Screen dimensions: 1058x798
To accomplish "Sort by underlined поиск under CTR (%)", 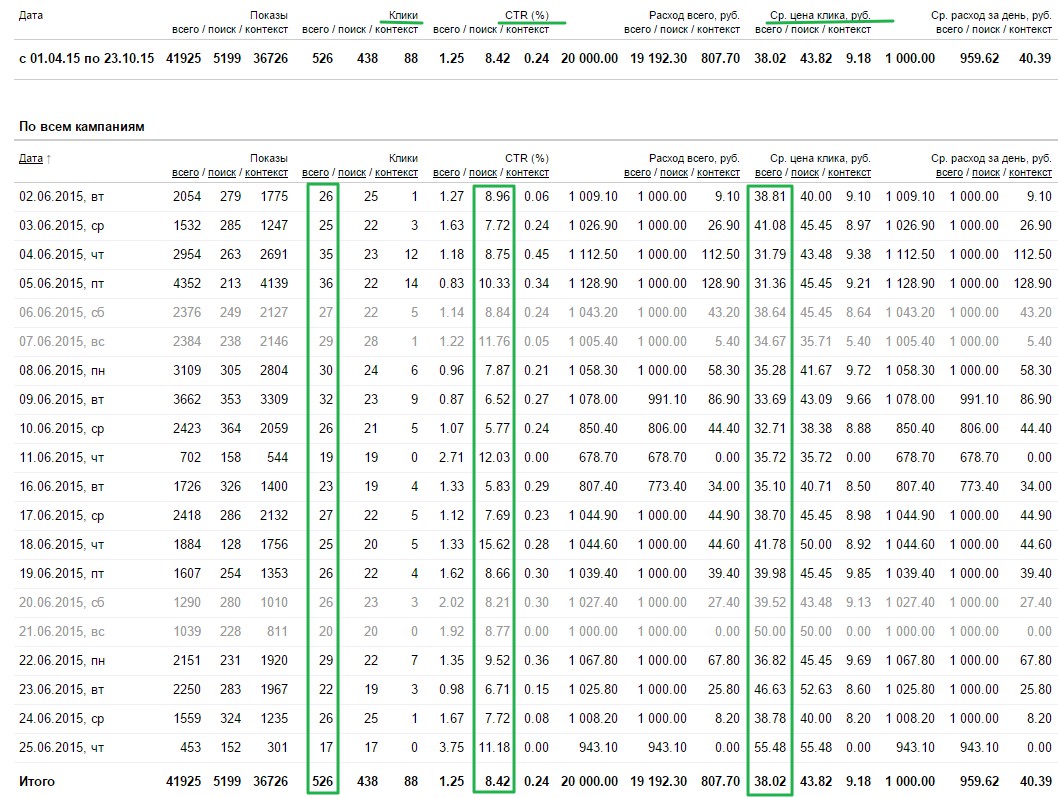I will (x=483, y=173).
